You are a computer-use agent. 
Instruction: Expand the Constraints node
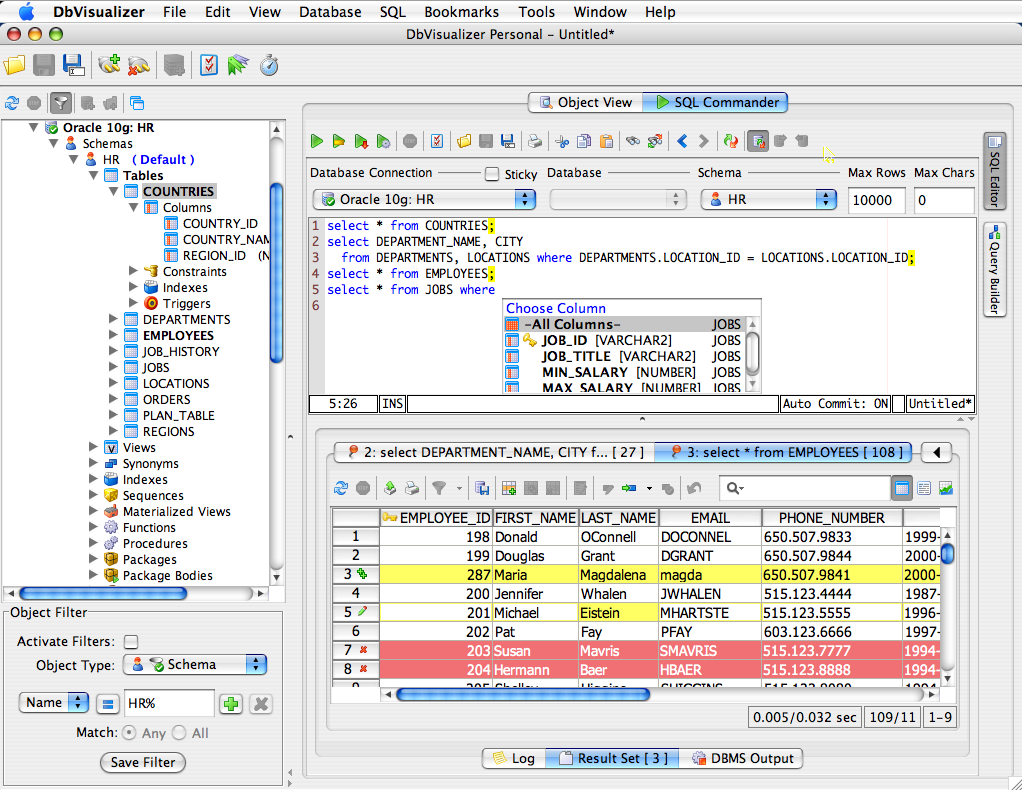[x=134, y=271]
